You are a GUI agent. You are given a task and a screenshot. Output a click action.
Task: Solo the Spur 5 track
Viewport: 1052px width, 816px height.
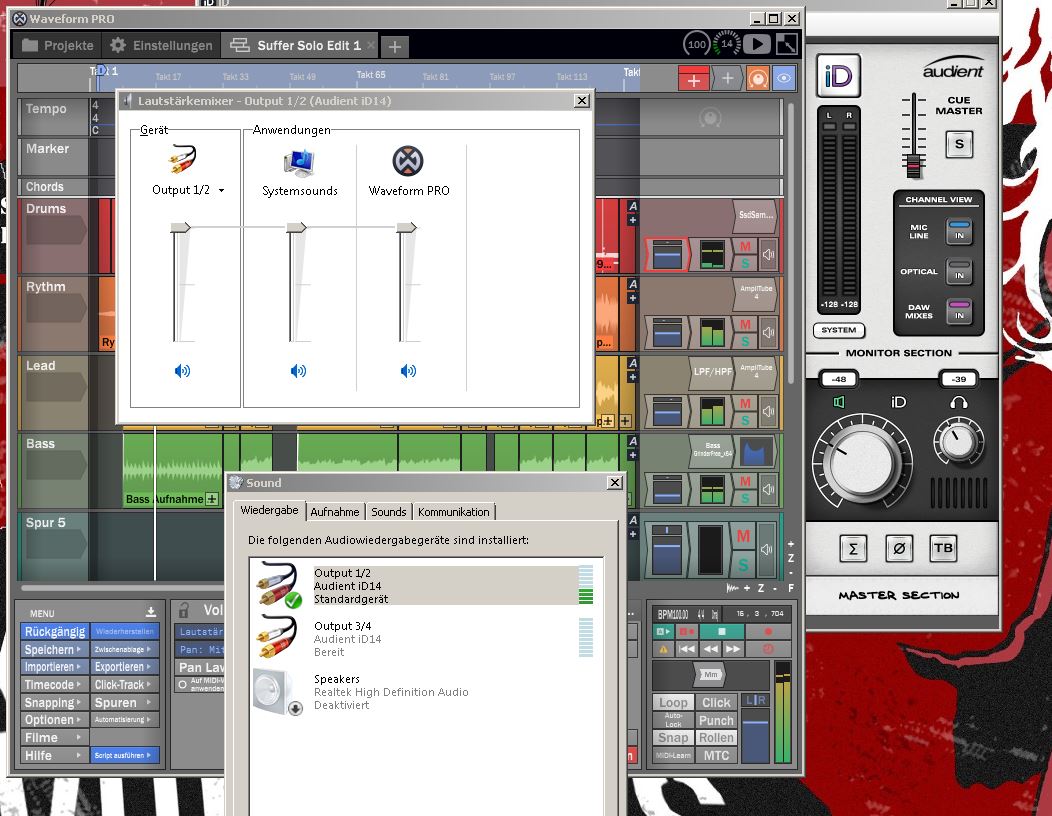tap(743, 565)
